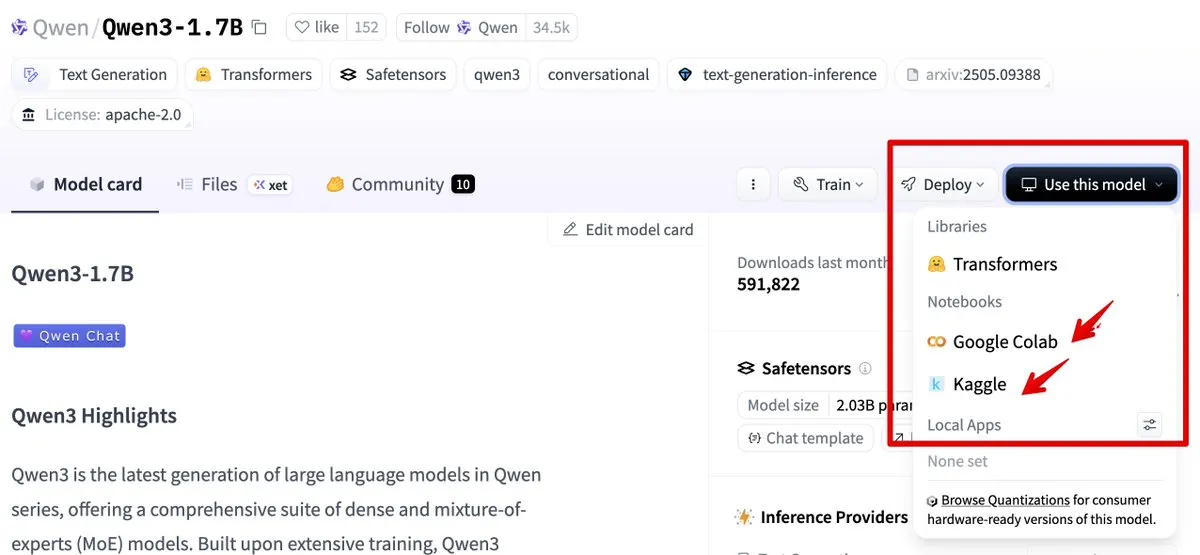The width and height of the screenshot is (1200, 555).
Task: Select the Text Generation tag
Action: pyautogui.click(x=95, y=74)
